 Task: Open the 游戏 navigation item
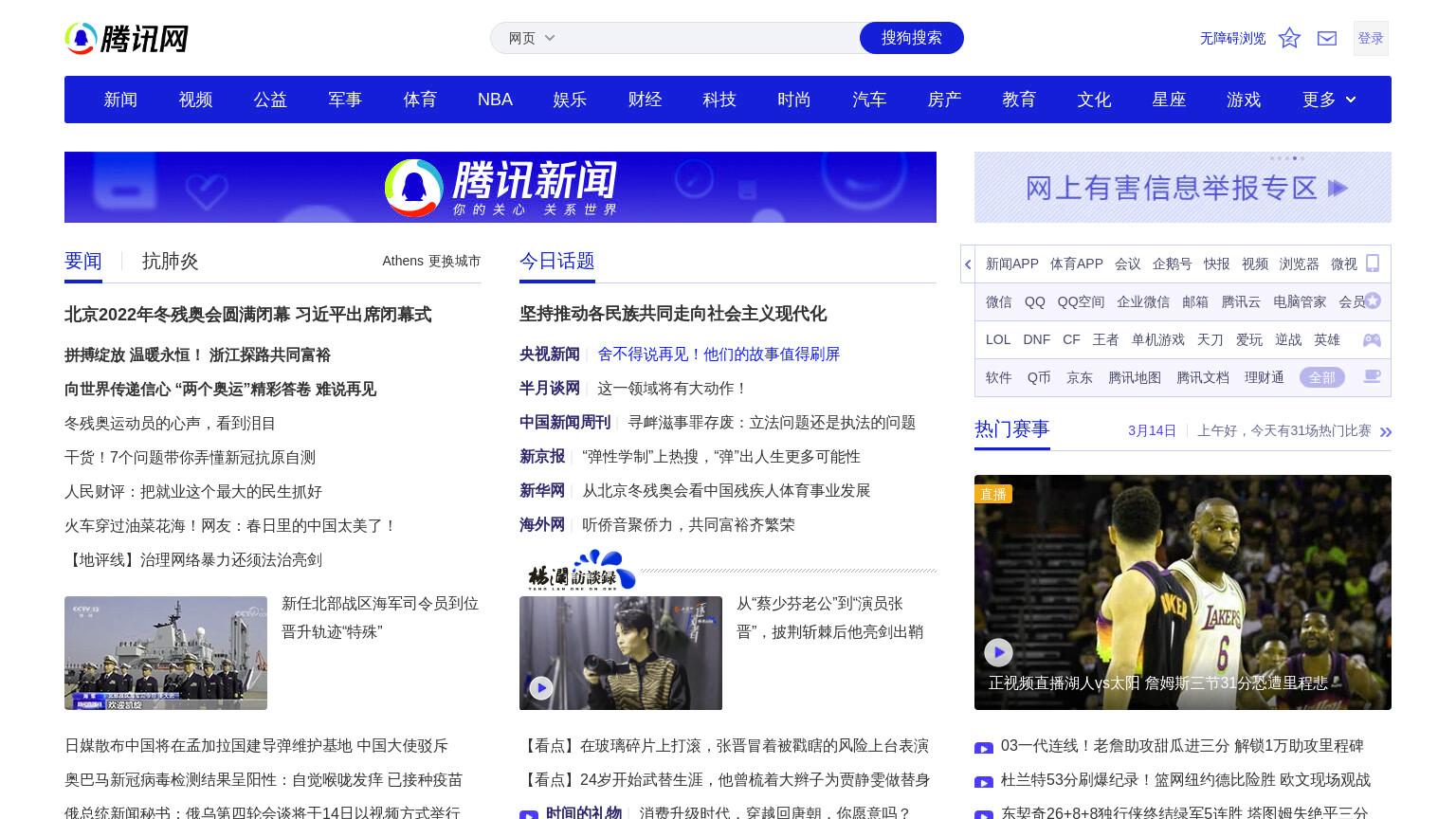[x=1244, y=100]
